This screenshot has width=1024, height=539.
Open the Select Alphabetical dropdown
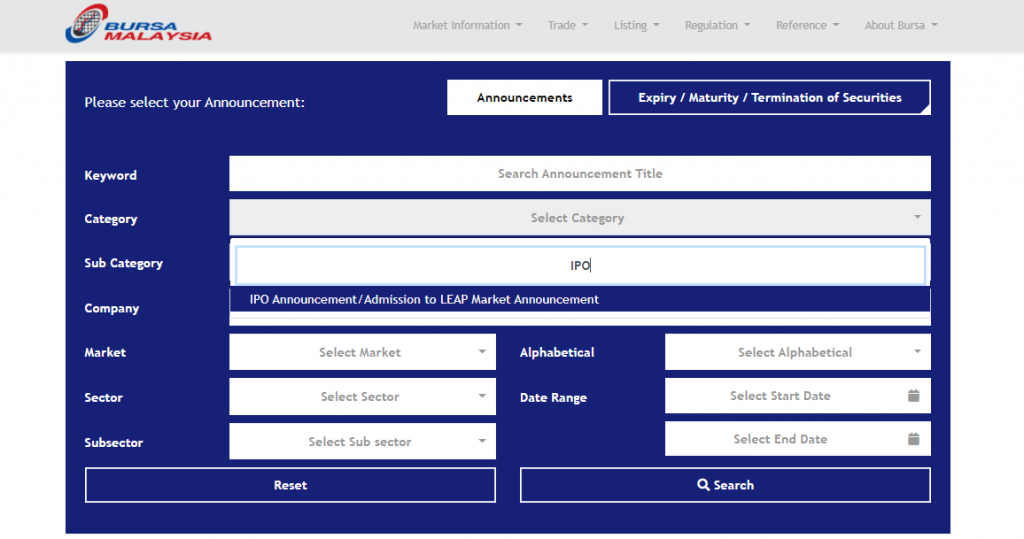(x=797, y=352)
